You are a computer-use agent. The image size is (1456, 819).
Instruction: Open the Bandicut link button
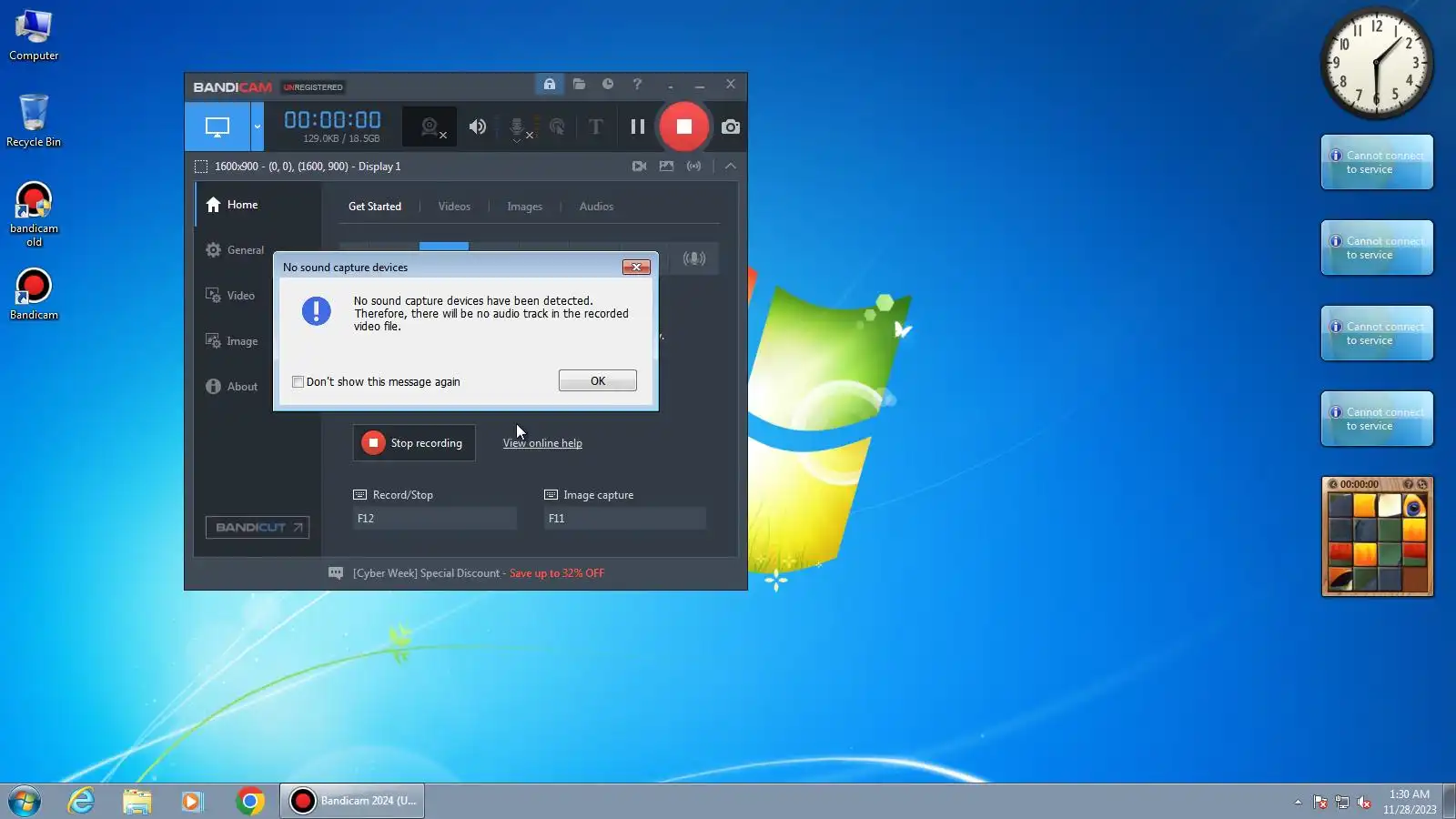(258, 528)
